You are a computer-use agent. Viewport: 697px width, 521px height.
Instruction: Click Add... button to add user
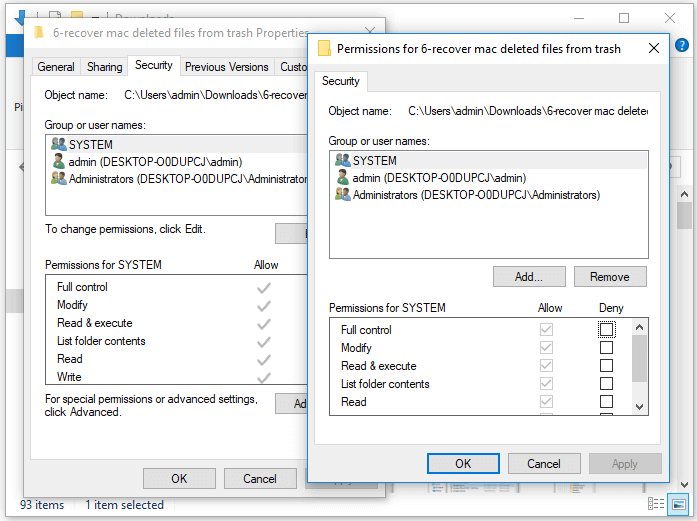[529, 277]
